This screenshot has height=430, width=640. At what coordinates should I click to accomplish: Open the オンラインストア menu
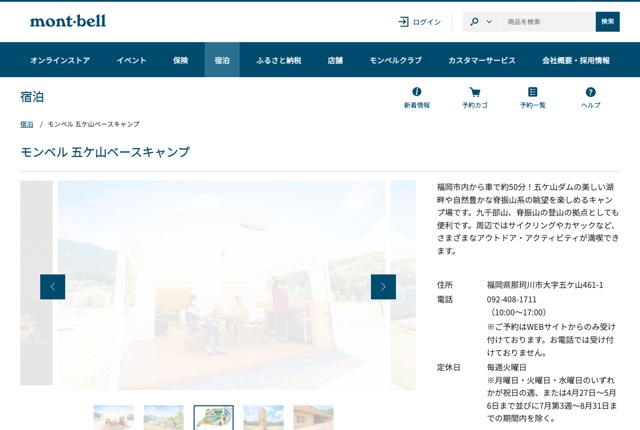coord(60,60)
